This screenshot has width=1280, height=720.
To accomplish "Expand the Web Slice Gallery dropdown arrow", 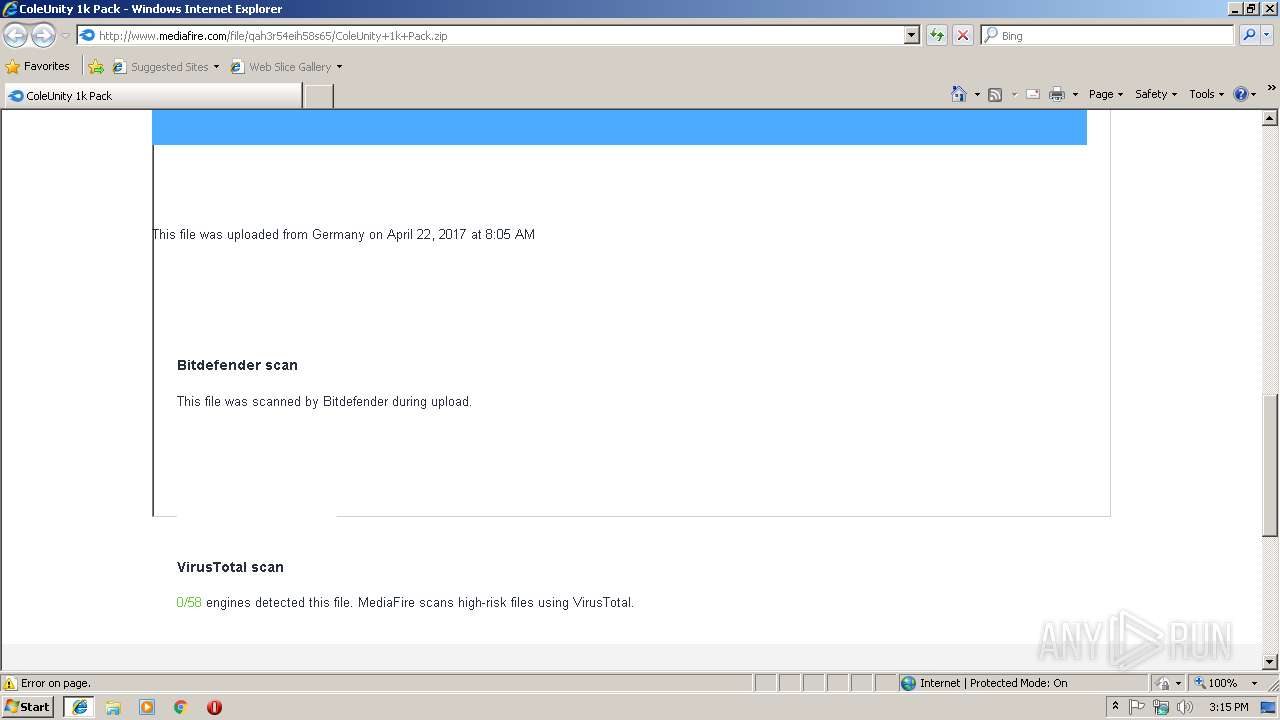I will 339,67.
